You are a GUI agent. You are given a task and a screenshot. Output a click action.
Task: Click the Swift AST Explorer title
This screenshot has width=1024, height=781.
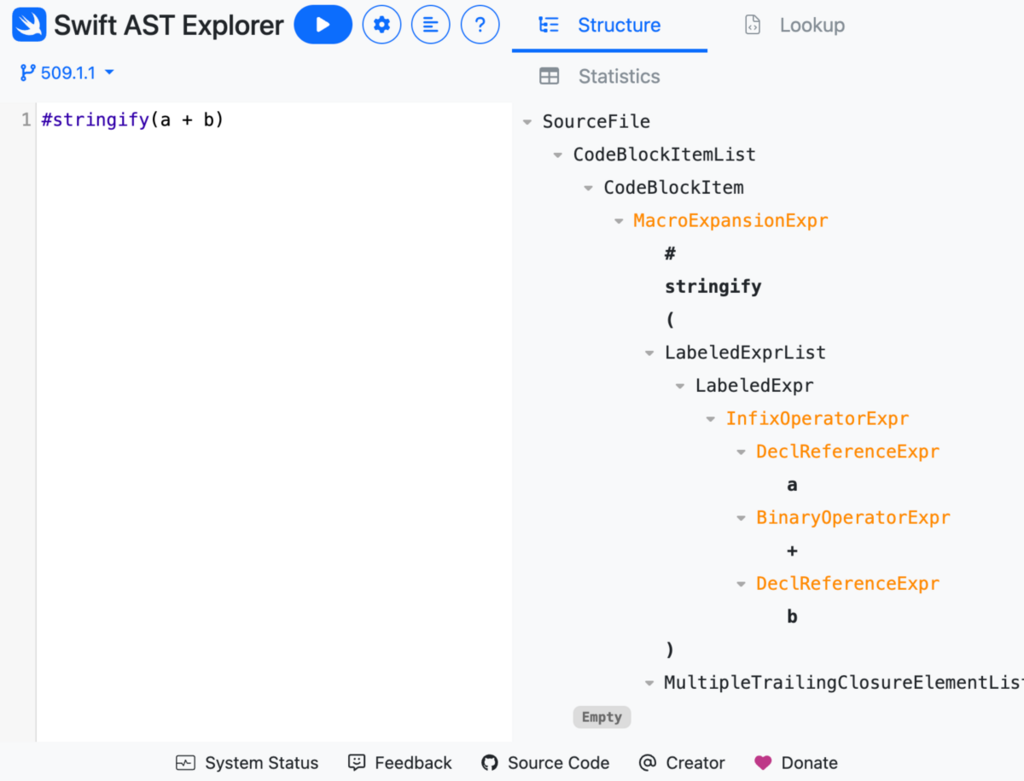tap(168, 25)
